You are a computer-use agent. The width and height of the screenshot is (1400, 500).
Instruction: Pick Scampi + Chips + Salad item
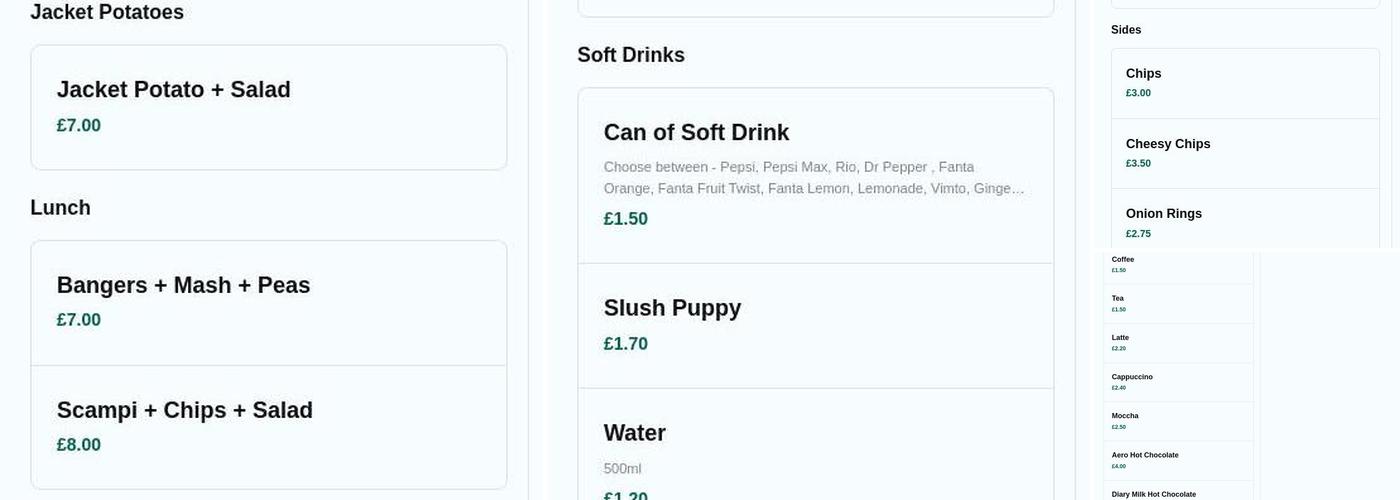pos(268,427)
